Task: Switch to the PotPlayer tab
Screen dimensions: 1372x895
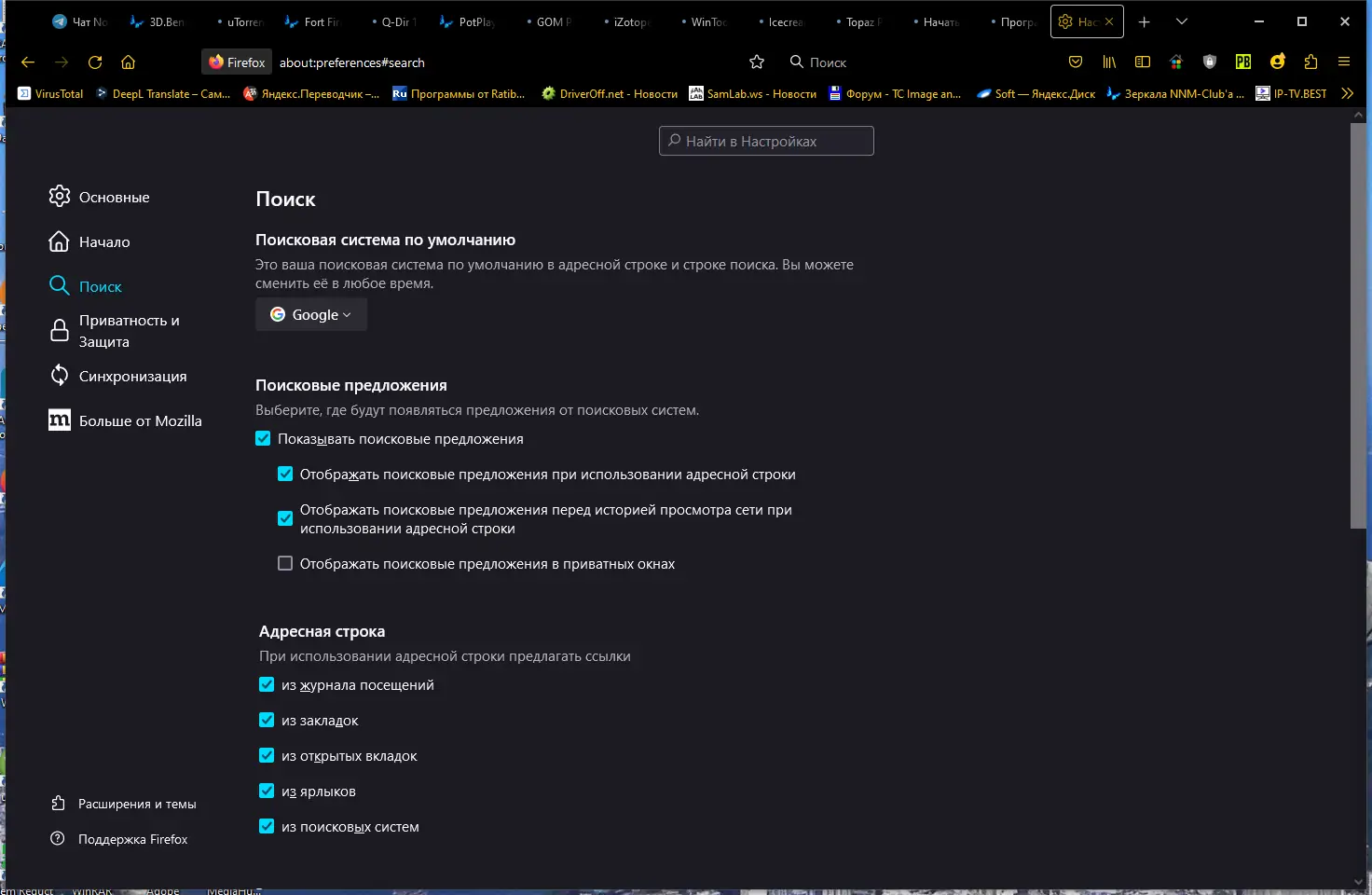Action: click(469, 21)
